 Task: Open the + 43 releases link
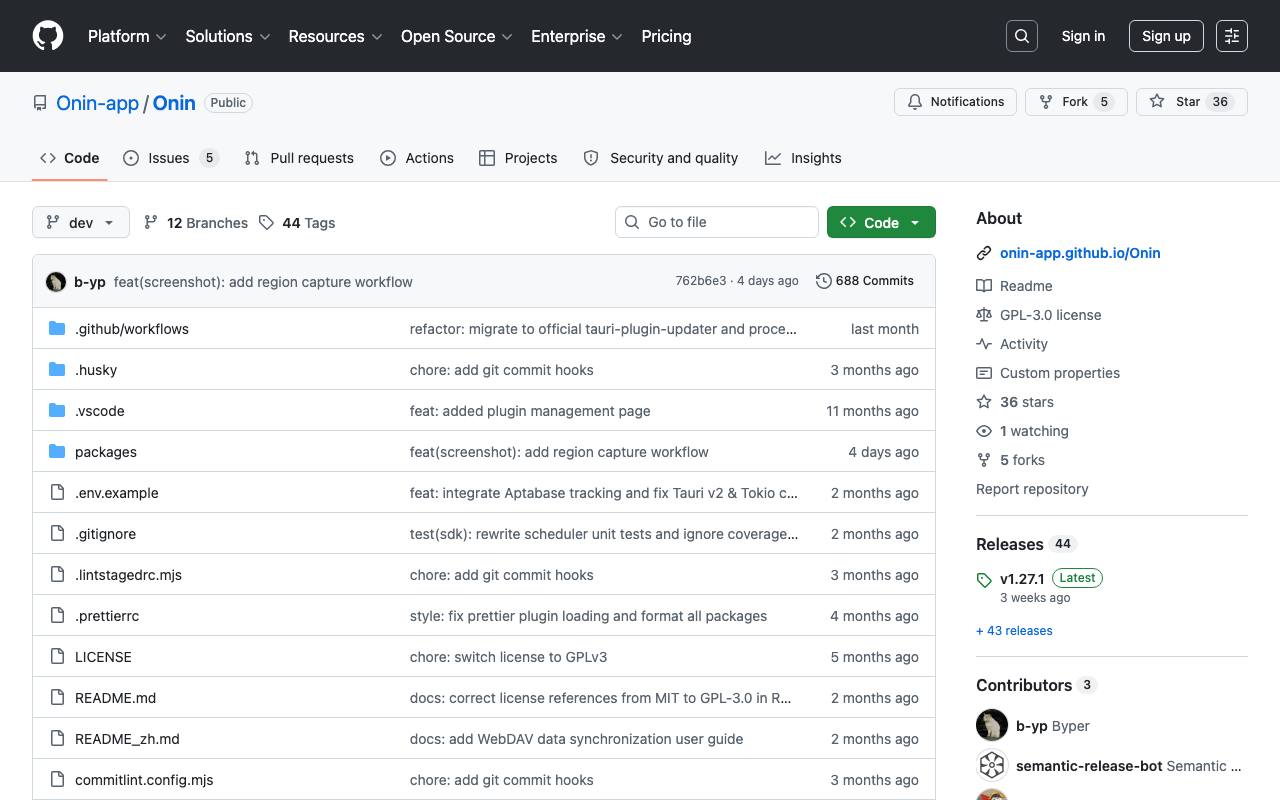coord(1014,631)
